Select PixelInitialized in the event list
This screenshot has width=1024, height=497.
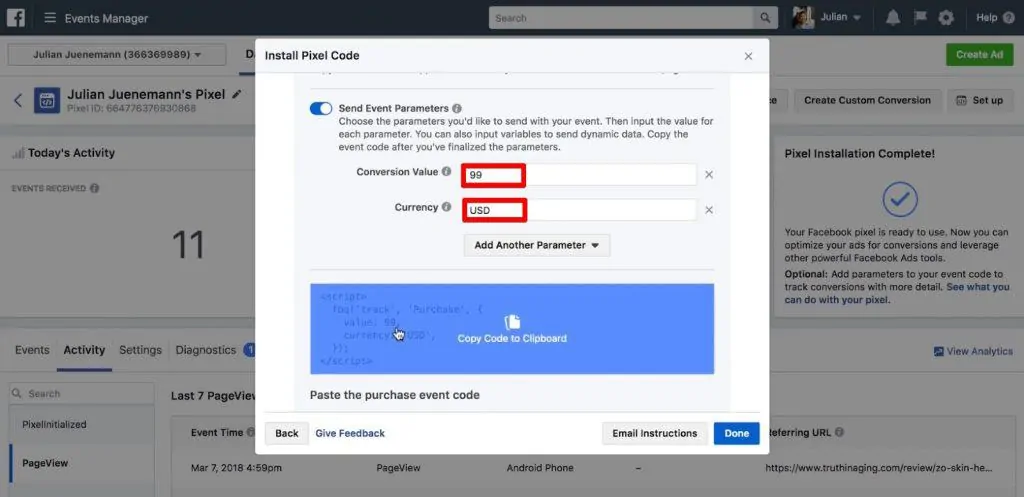(82, 425)
